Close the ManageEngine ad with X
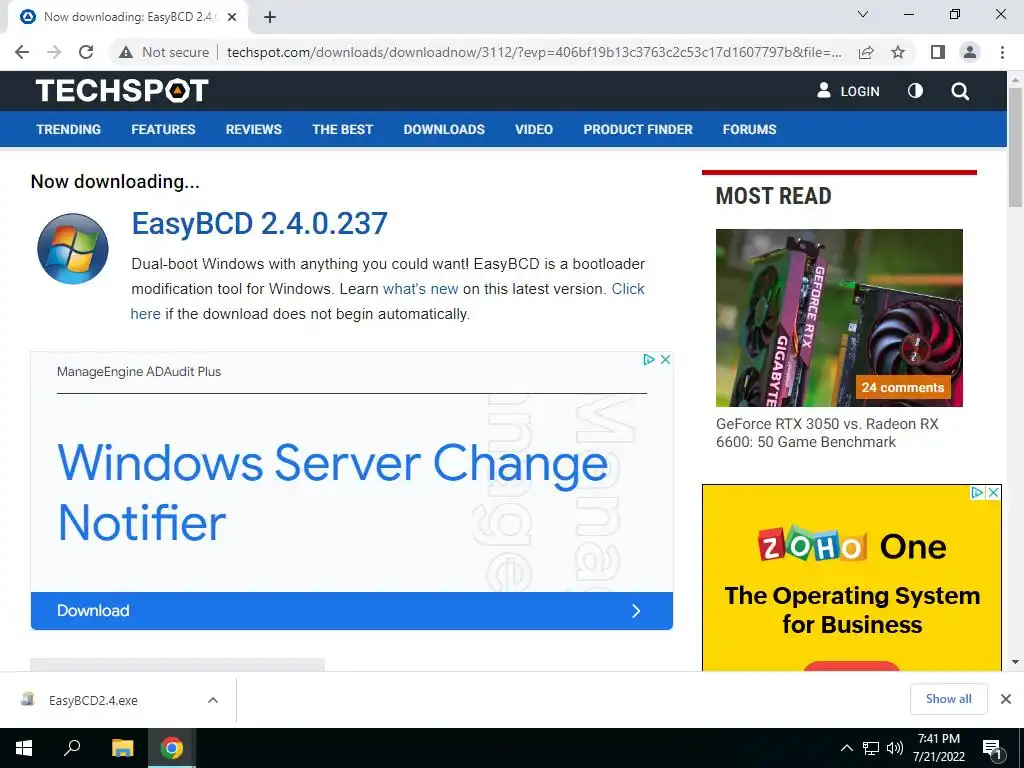Screen dimensions: 1024x768 pos(665,359)
